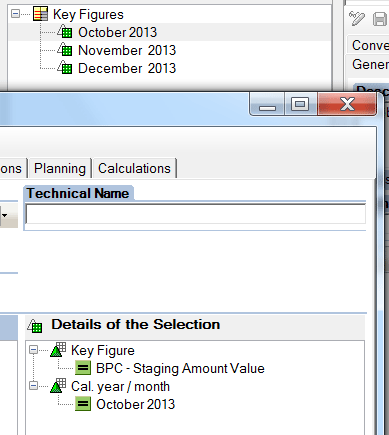Select BPC - Staging Amount Value entry
Viewport: 389px width, 435px height.
click(x=180, y=368)
